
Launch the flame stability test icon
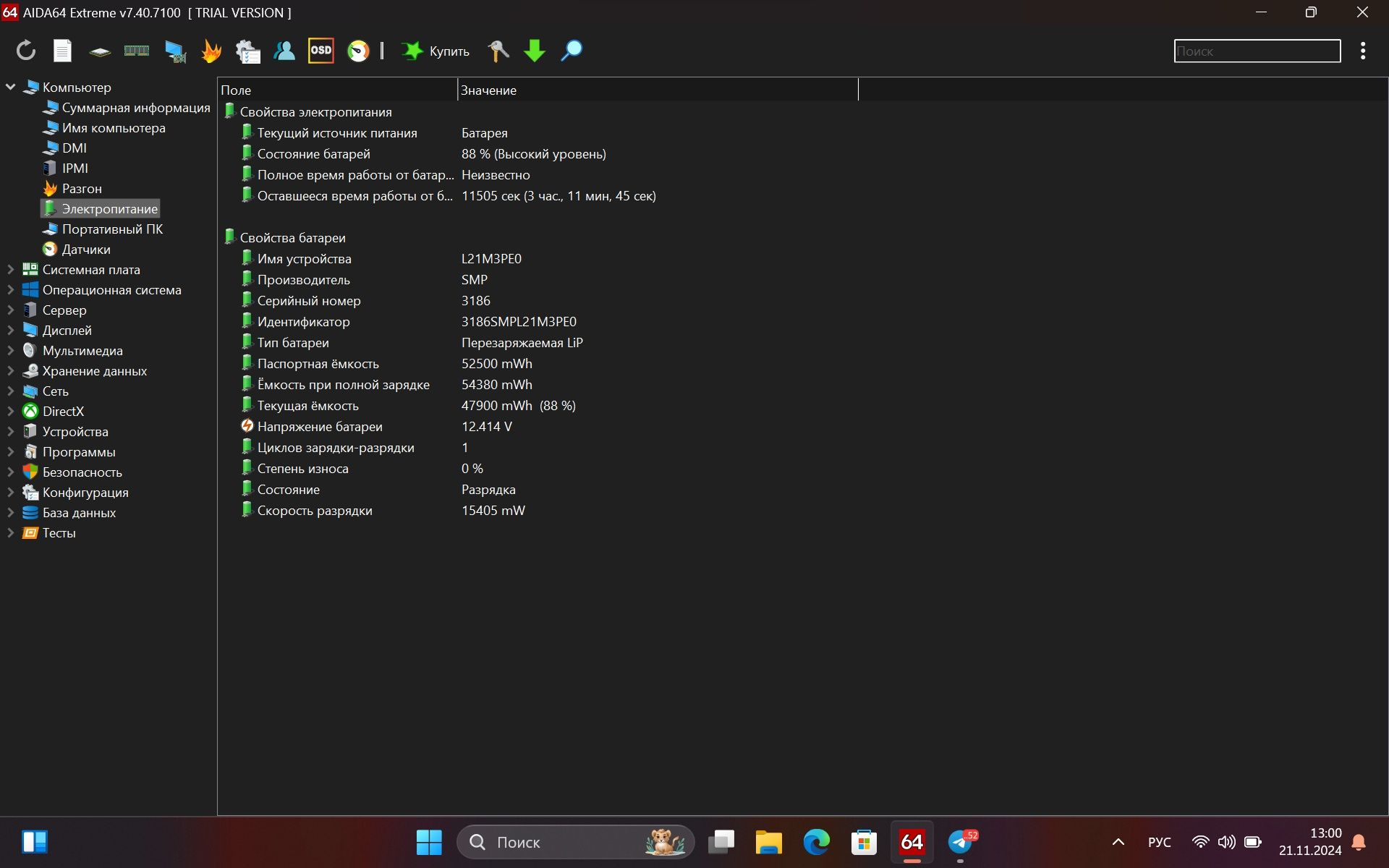(211, 51)
